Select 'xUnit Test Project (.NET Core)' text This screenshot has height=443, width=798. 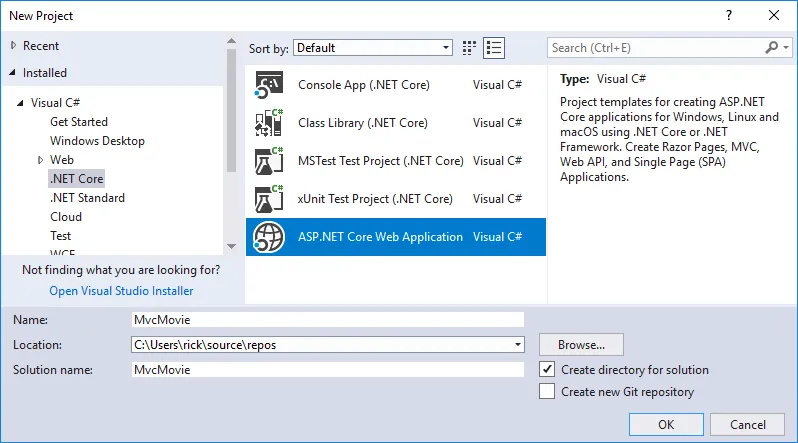tap(375, 199)
